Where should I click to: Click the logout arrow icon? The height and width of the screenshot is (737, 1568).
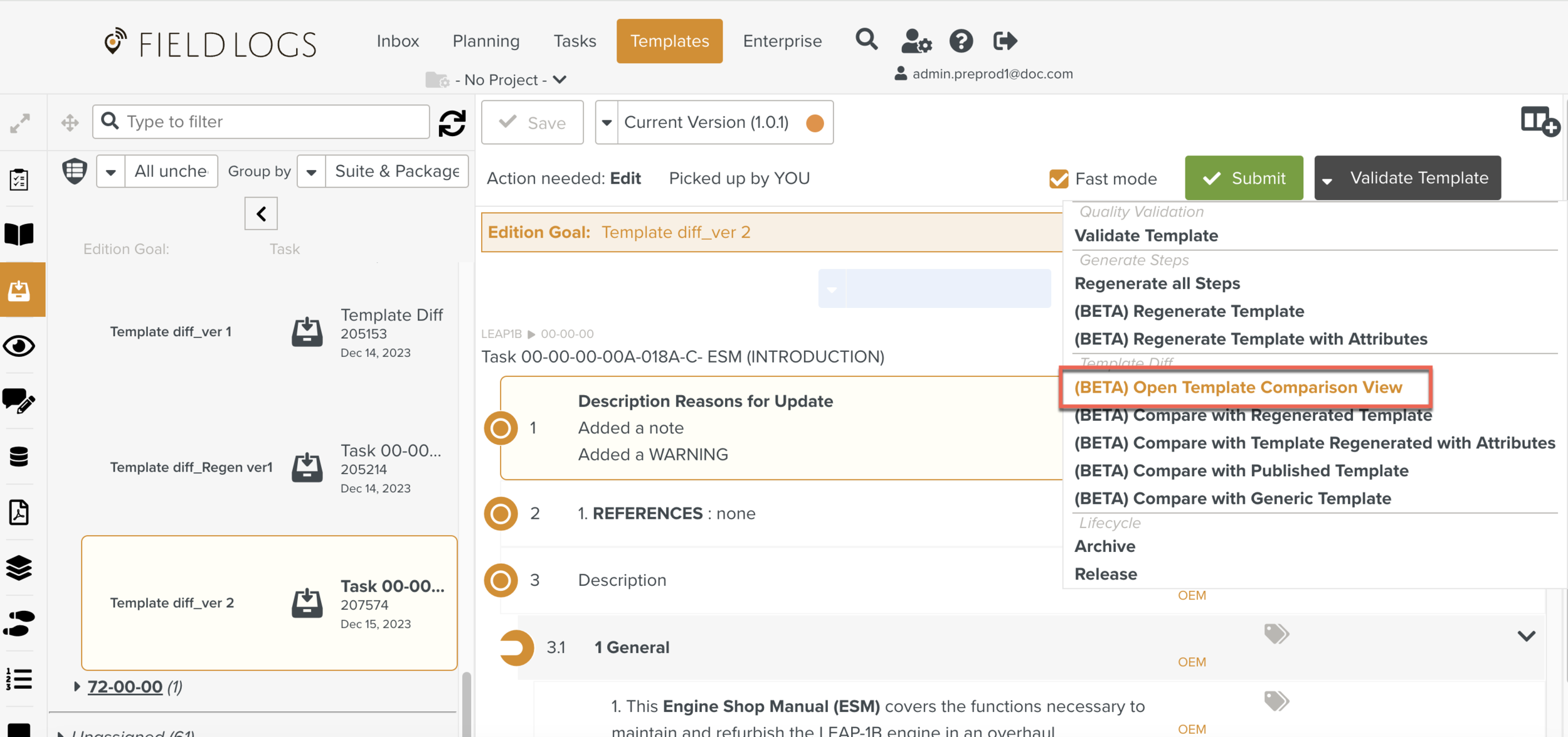1005,41
